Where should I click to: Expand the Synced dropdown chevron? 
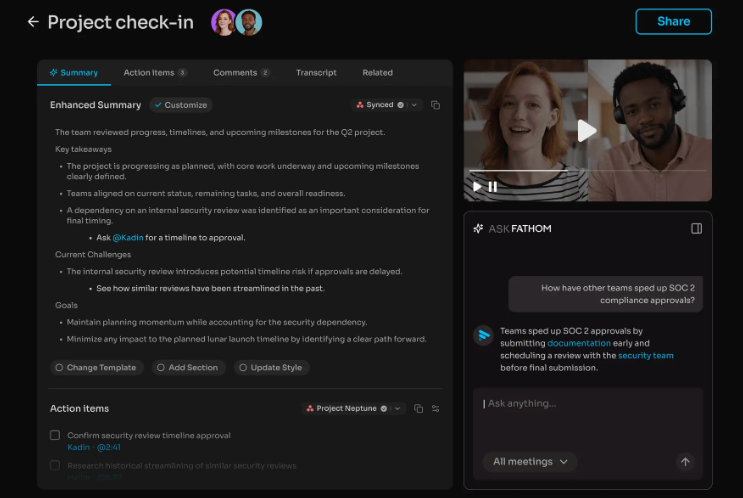(414, 105)
